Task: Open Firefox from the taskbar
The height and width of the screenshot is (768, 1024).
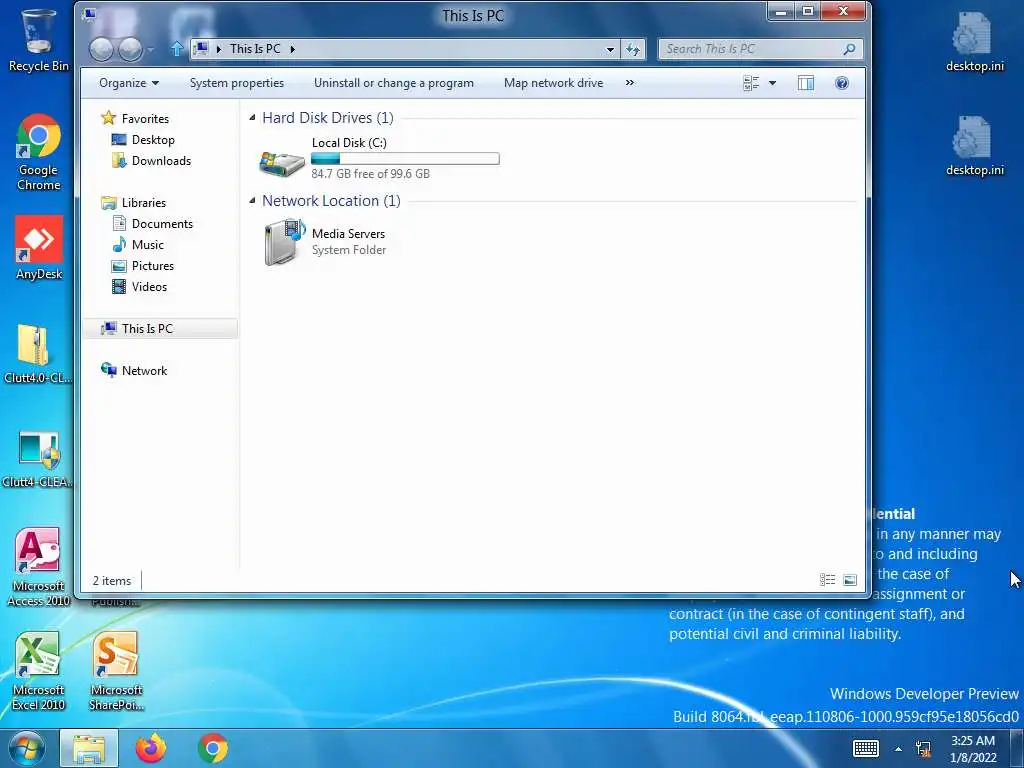Action: [x=151, y=748]
